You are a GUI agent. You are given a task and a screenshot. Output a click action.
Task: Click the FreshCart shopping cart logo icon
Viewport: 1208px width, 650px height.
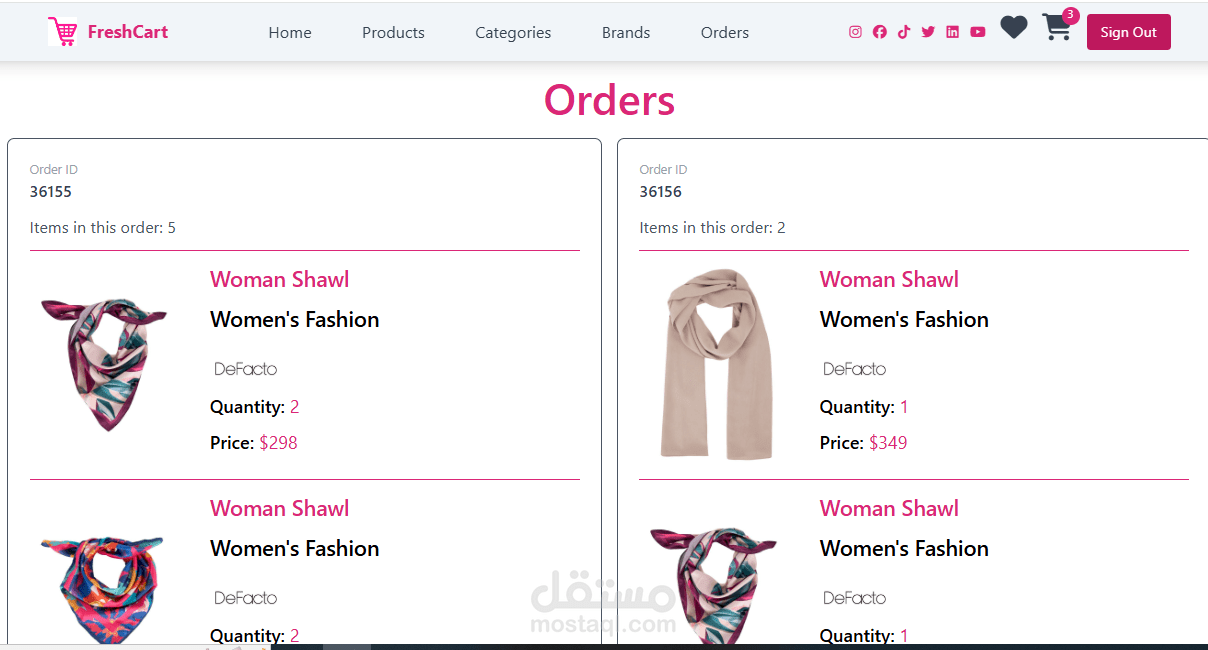pos(62,32)
